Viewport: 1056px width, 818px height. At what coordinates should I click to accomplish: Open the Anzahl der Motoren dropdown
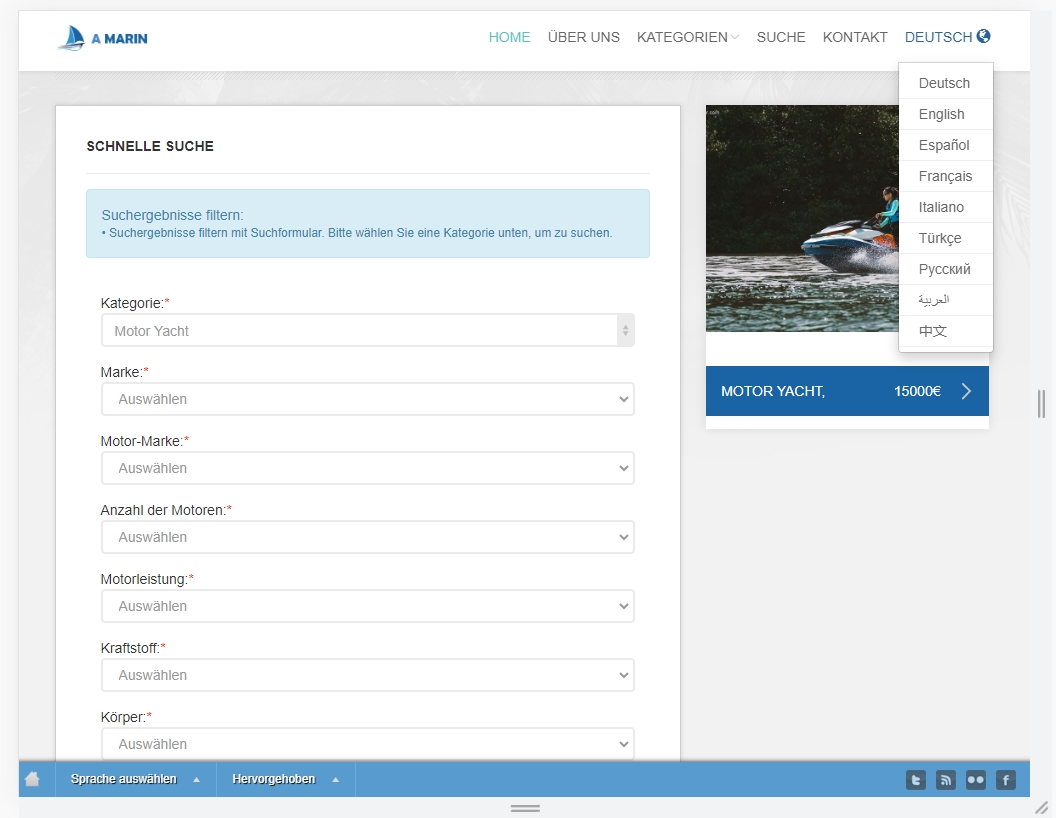[368, 537]
